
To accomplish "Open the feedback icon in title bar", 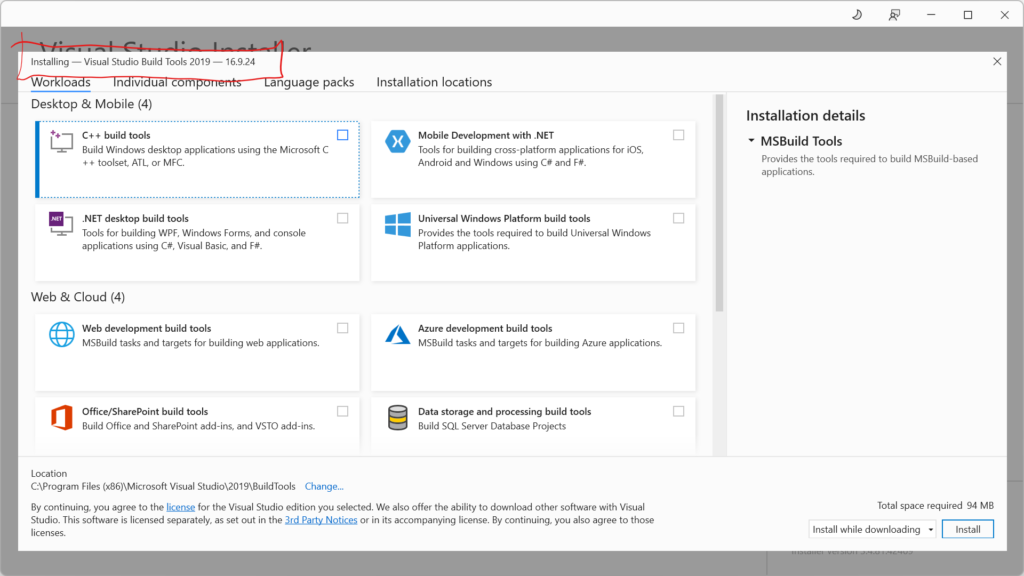I will tap(894, 14).
